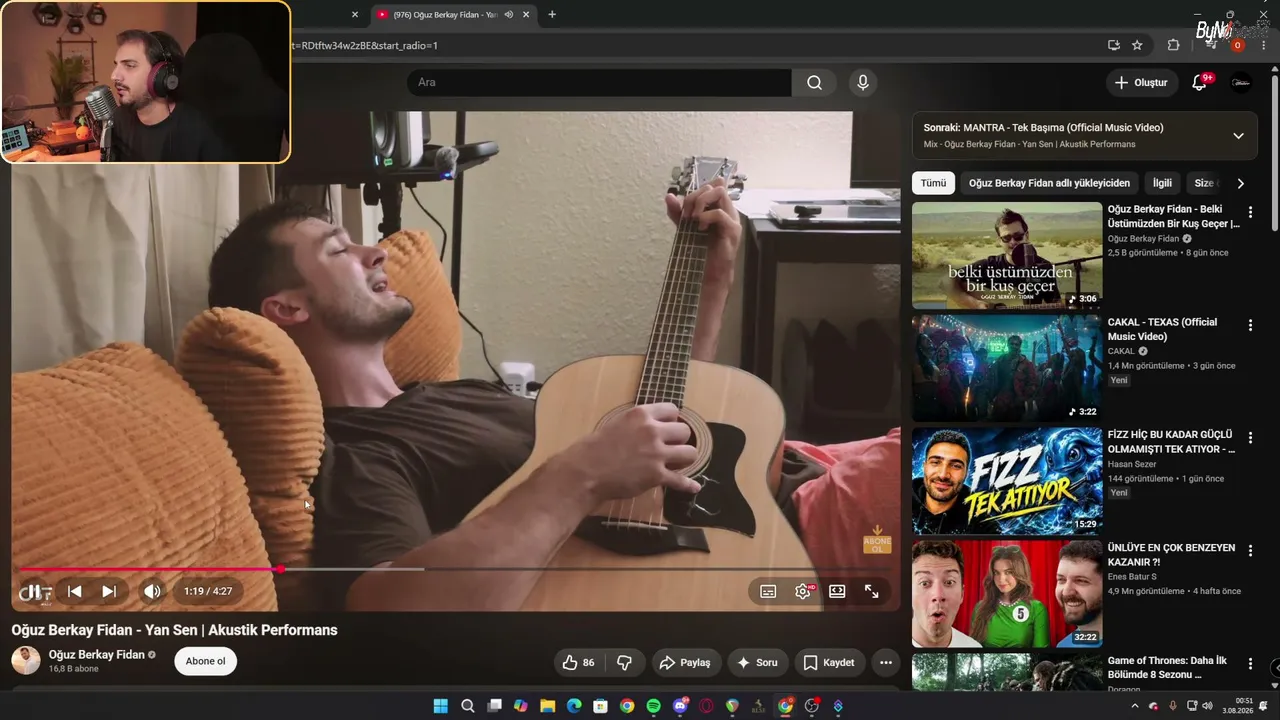Toggle subtitles on the video player
This screenshot has height=720, width=1280.
click(768, 591)
